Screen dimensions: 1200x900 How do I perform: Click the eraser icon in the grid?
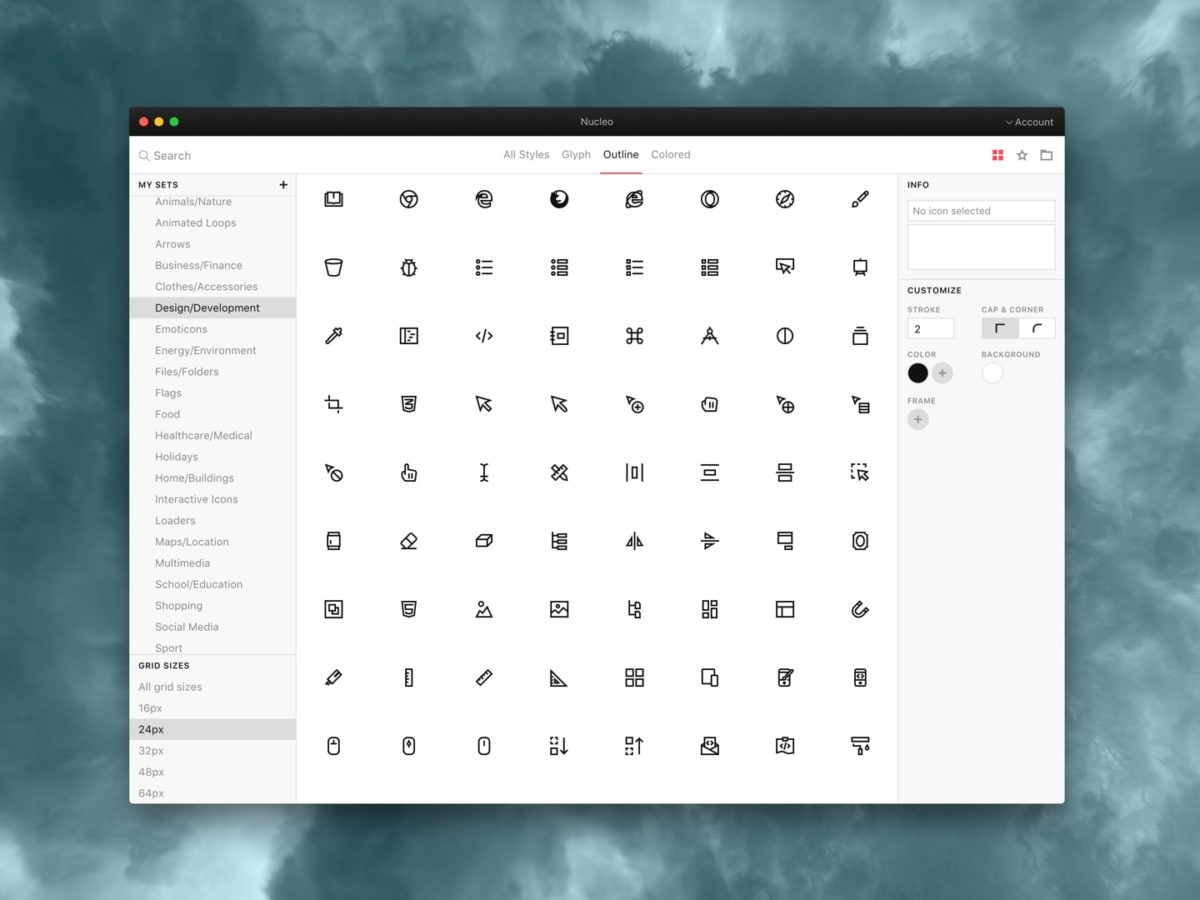(x=409, y=540)
